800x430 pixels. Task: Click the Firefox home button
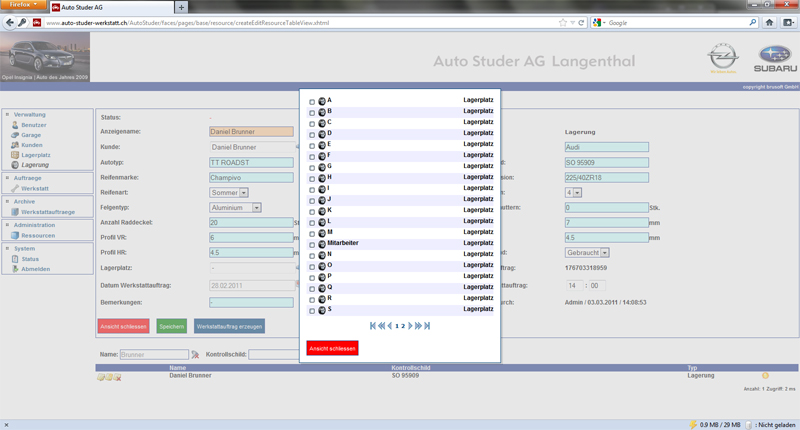pos(769,22)
